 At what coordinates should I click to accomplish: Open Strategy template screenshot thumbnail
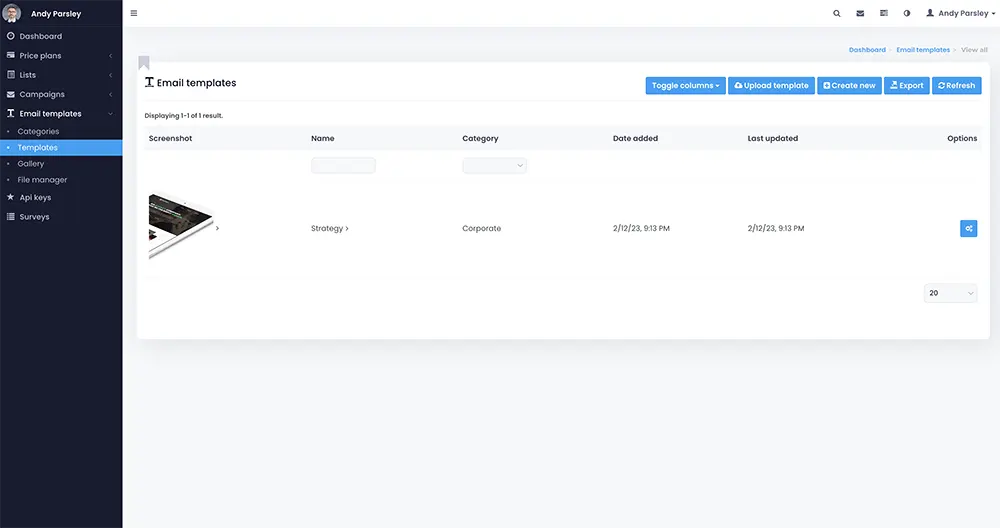coord(180,226)
